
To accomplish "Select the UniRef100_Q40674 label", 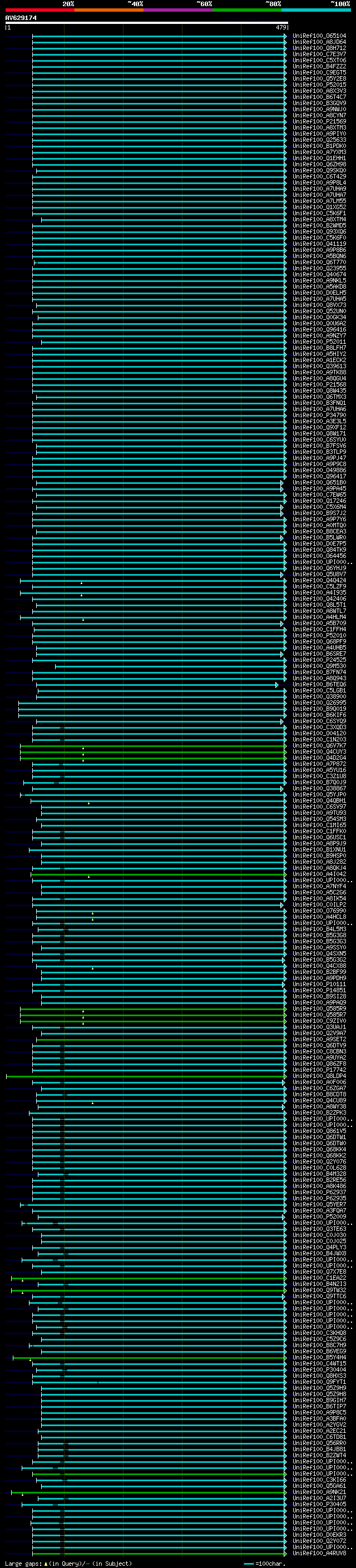I will point(319,275).
